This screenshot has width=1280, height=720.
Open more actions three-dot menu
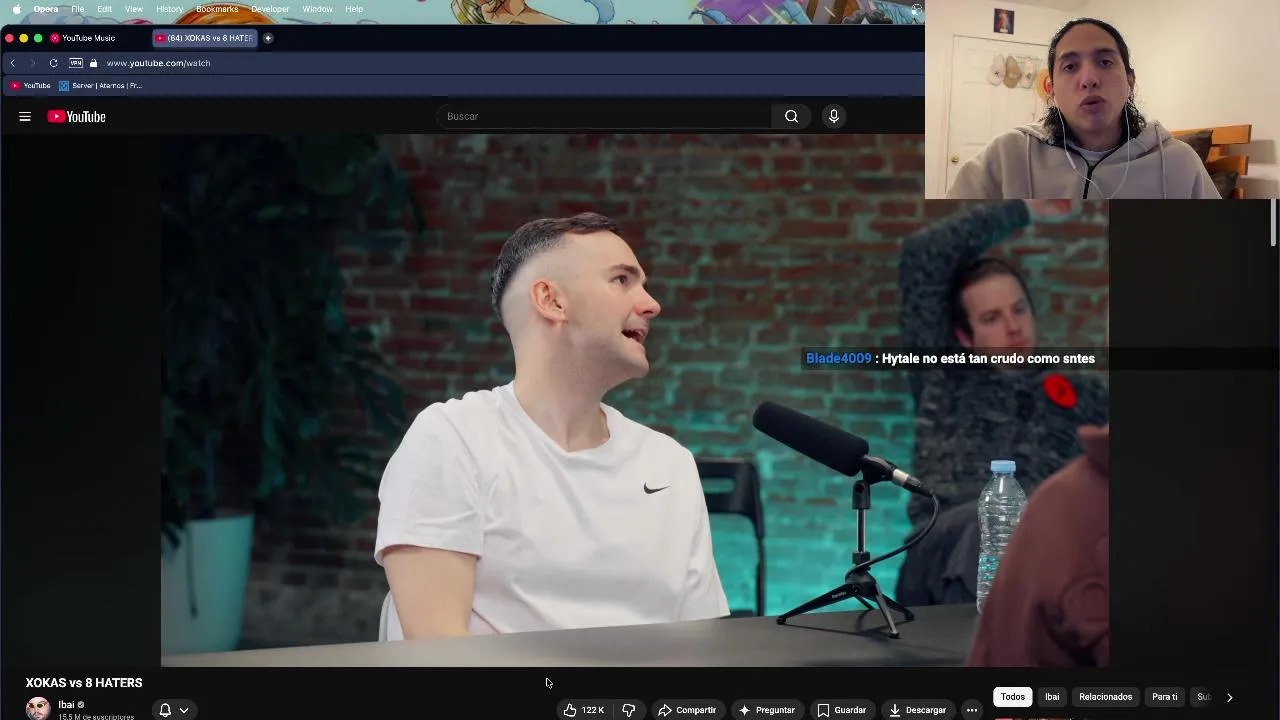tap(972, 710)
